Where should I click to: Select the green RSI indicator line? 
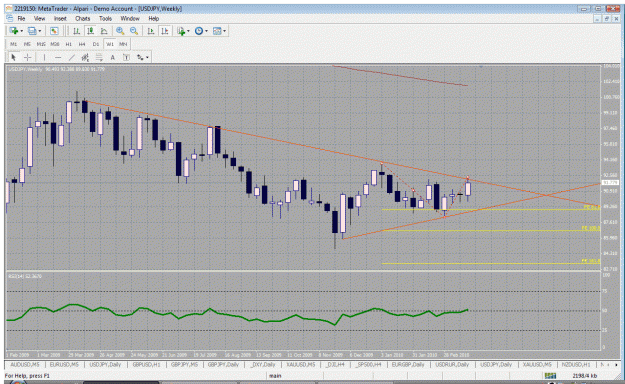(237, 315)
